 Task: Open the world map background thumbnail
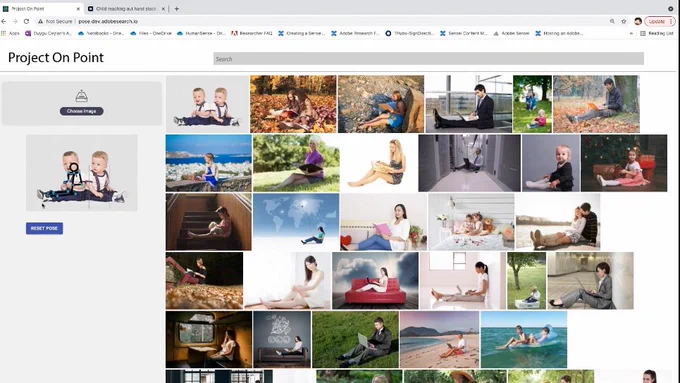coord(296,222)
